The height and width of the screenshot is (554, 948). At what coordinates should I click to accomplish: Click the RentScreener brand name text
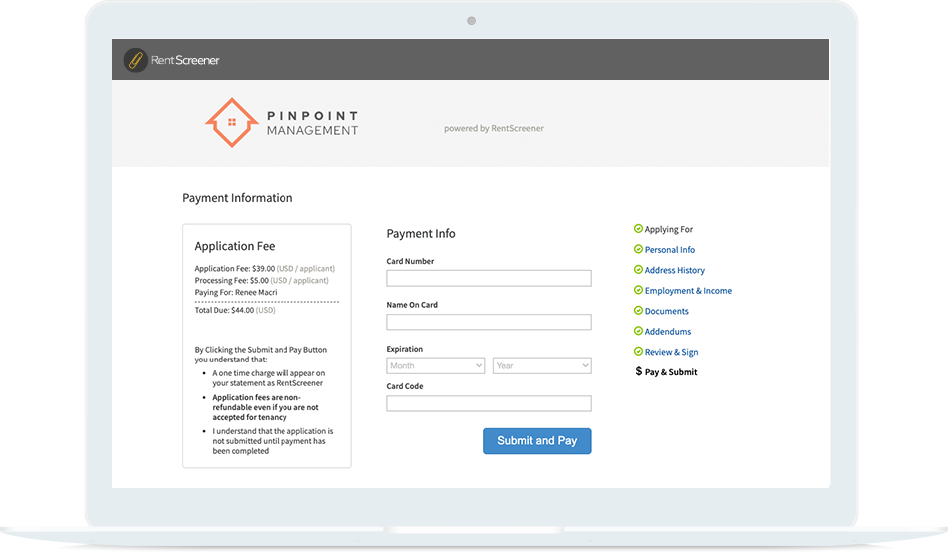click(185, 60)
